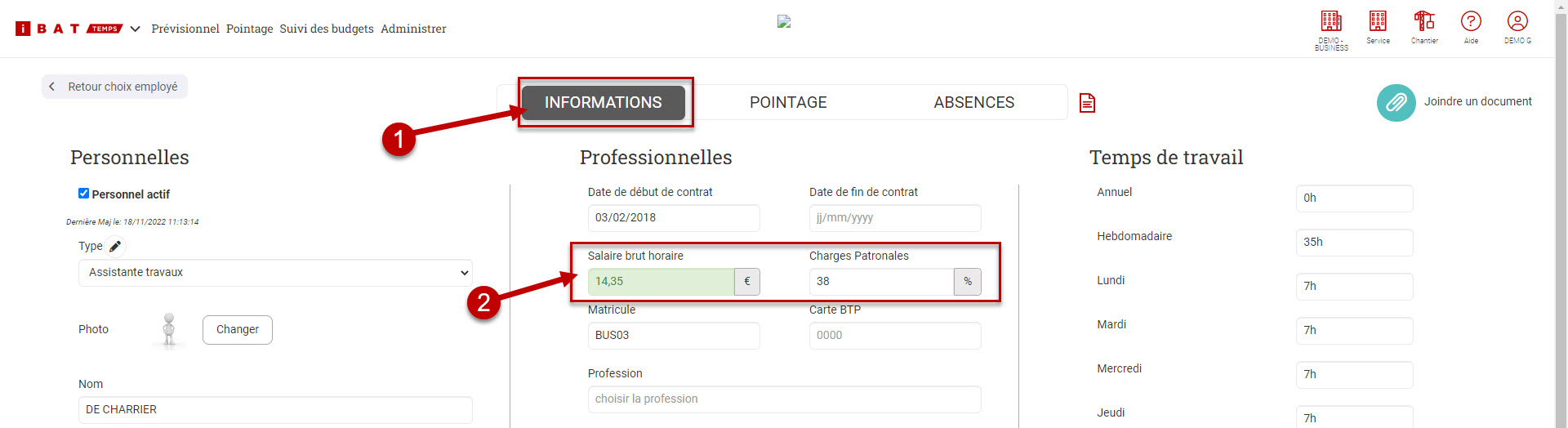The height and width of the screenshot is (428, 1568).
Task: Switch to the POINTAGE tab
Action: 788,103
